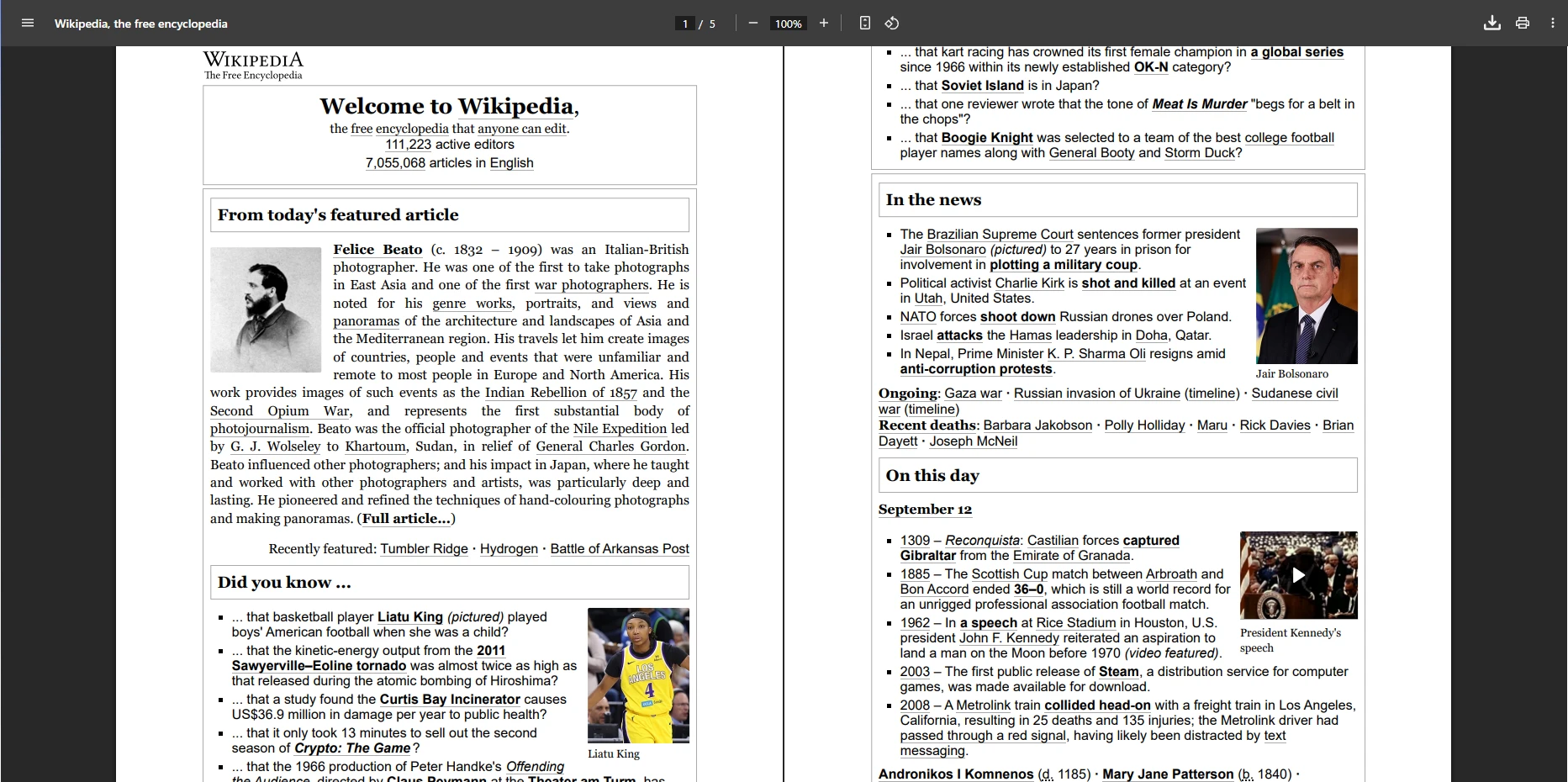Viewport: 1568px width, 782px height.
Task: Open the more actions menu
Action: point(1552,24)
